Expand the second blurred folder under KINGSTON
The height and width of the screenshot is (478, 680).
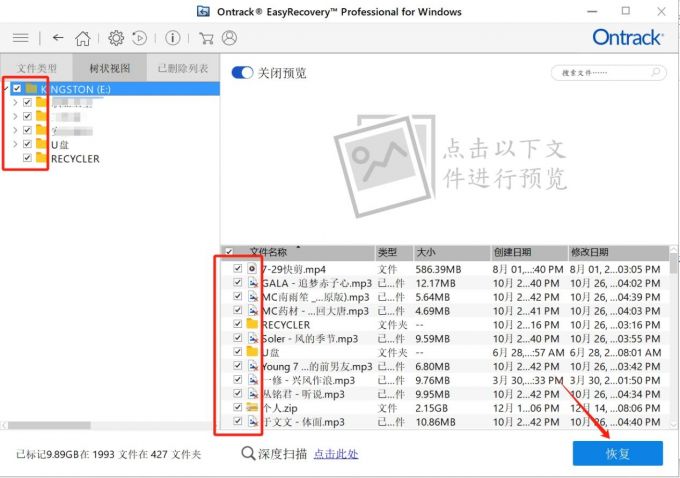click(15, 116)
